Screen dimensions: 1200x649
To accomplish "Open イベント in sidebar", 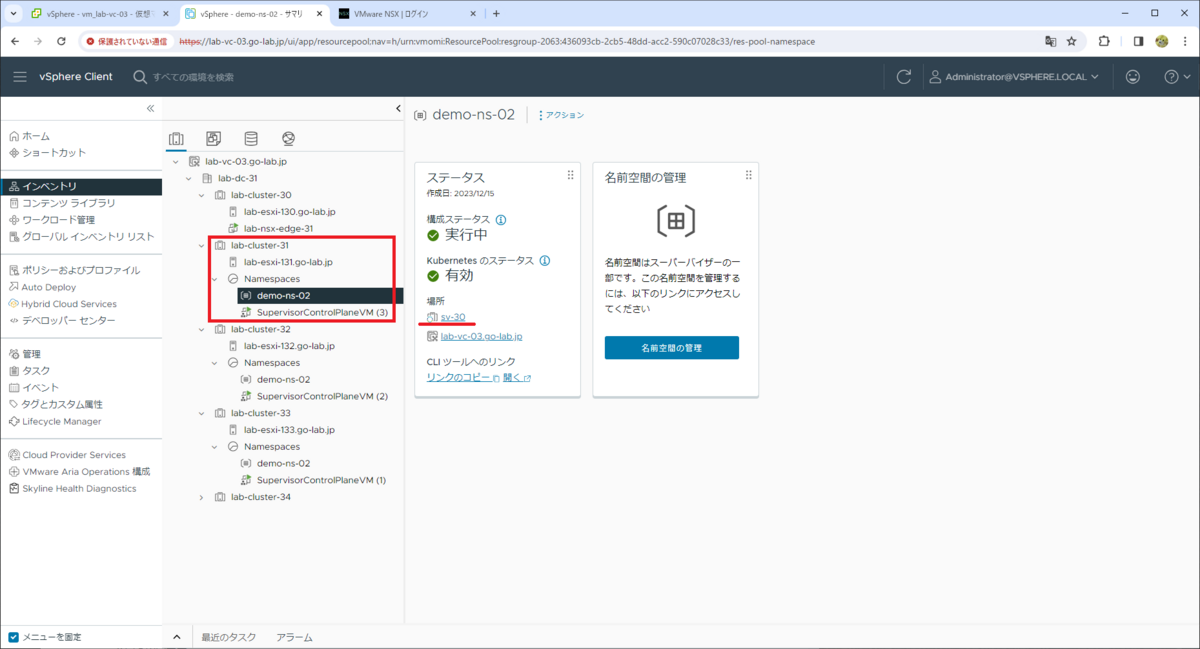I will pos(40,388).
